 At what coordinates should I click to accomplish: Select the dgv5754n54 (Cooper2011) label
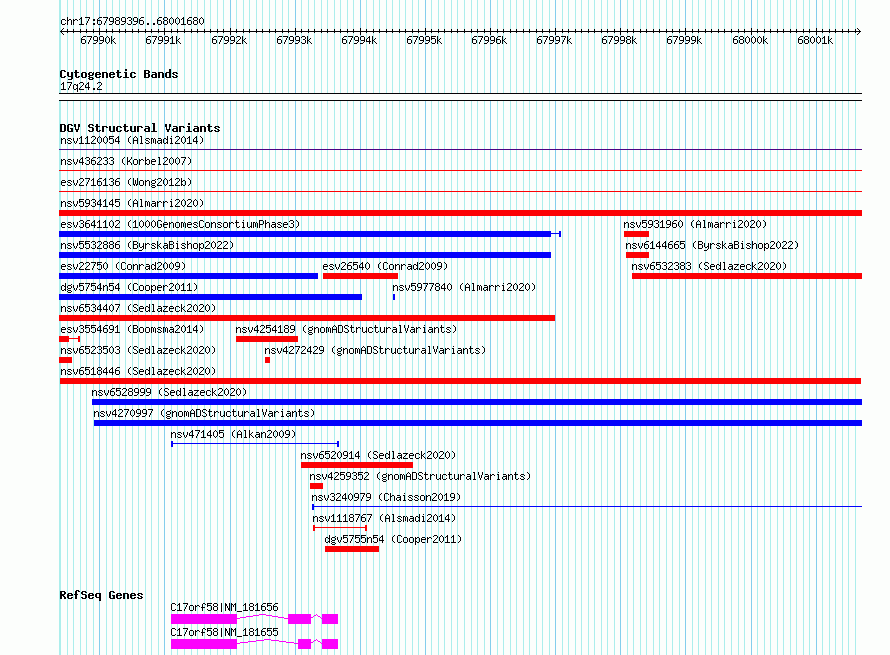coord(129,287)
